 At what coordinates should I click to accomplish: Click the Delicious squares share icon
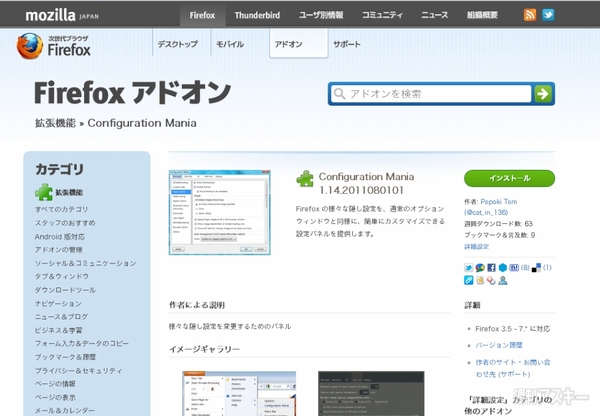(536, 268)
